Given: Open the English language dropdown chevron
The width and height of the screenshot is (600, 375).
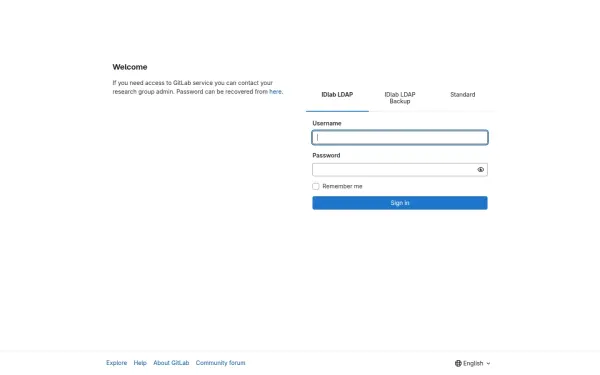Looking at the screenshot, I should click(x=488, y=364).
